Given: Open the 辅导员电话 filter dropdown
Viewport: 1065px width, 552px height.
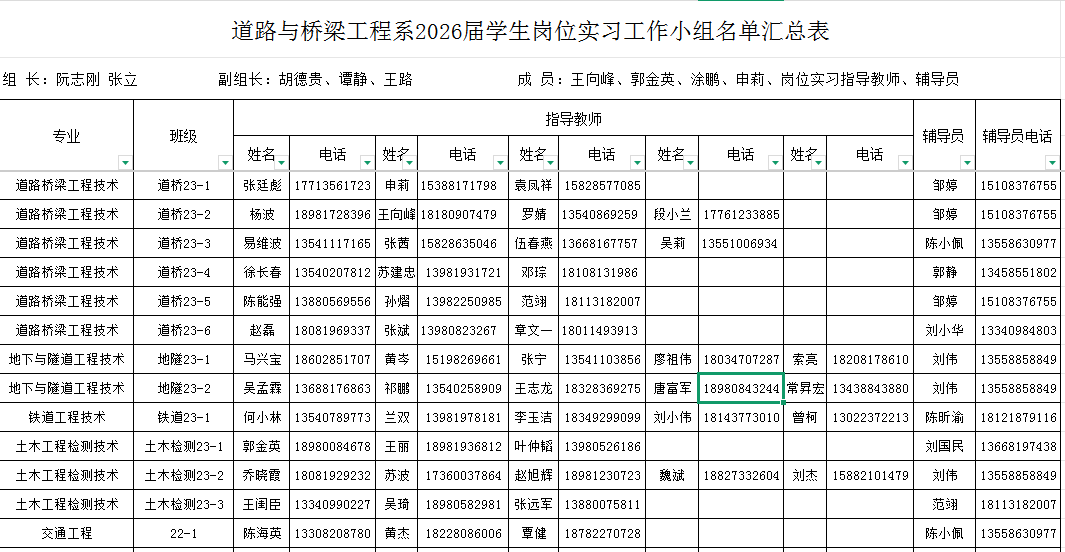Looking at the screenshot, I should [1051, 162].
